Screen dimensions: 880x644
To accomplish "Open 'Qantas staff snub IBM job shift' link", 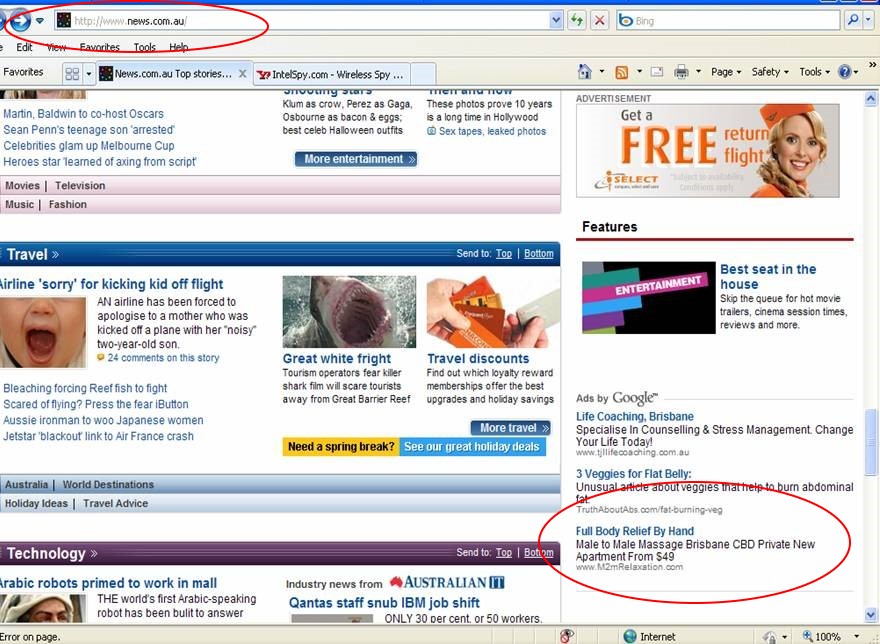I will coord(384,603).
